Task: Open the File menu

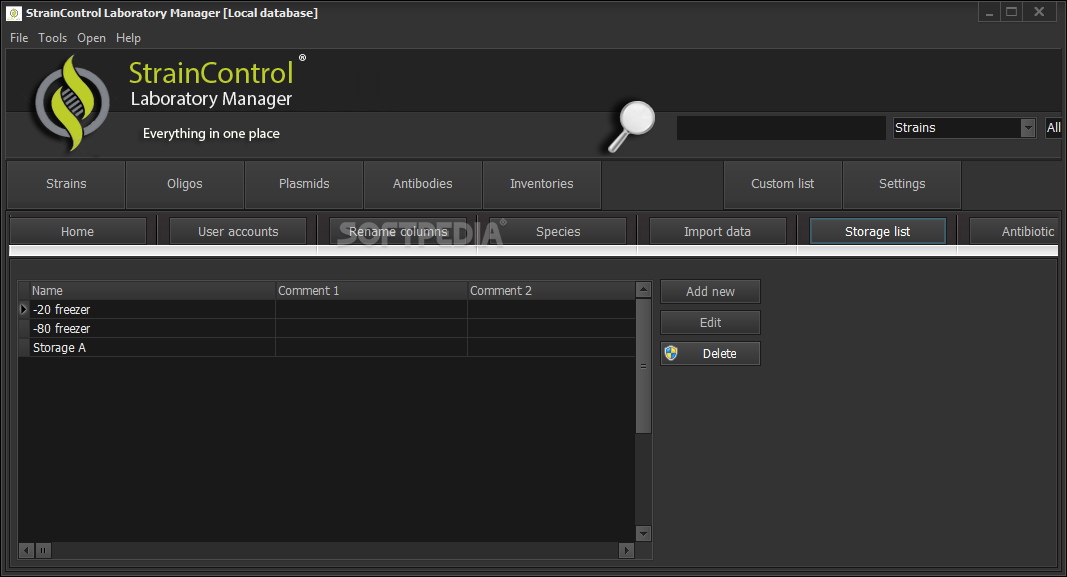Action: [19, 38]
